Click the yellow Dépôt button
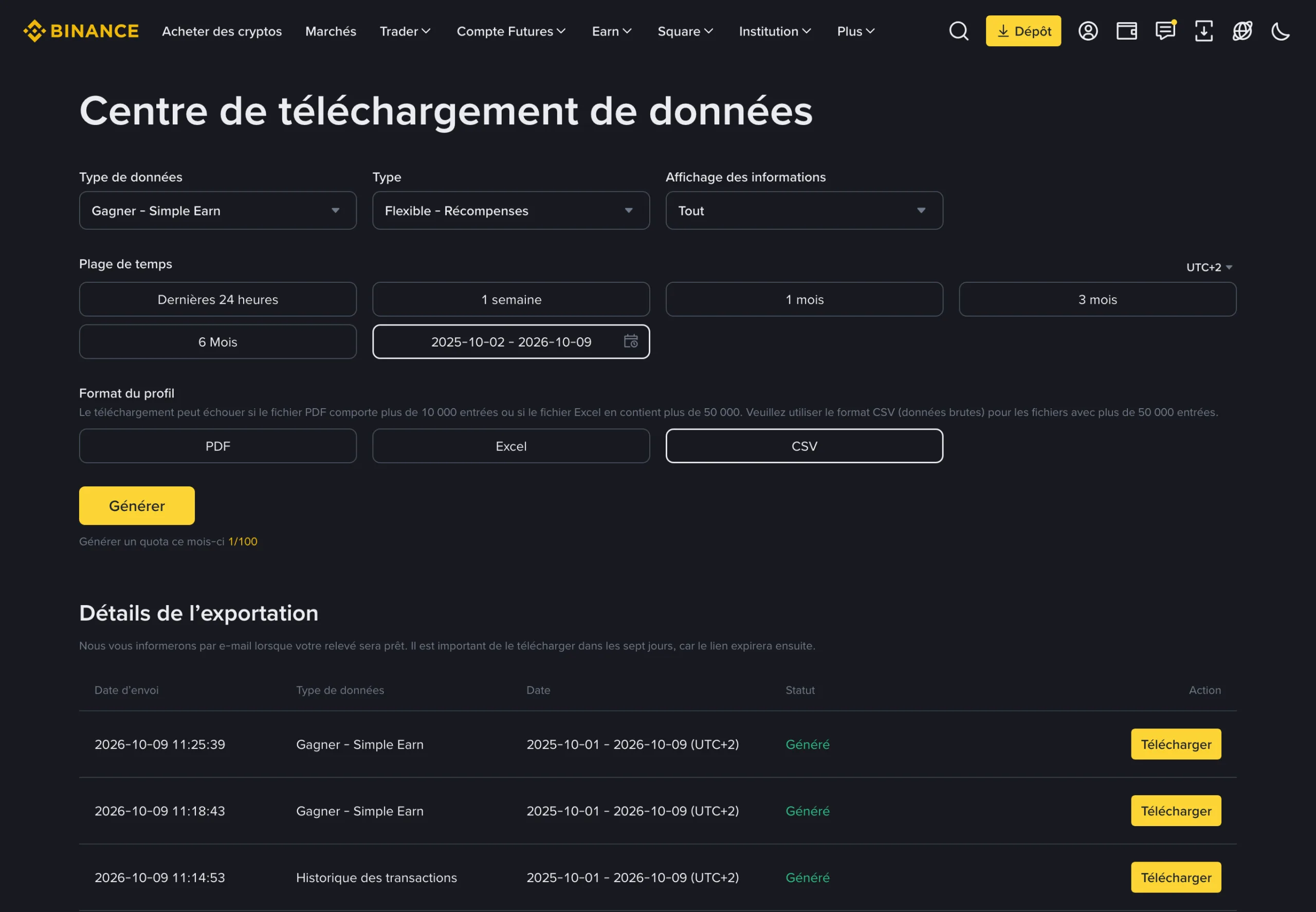 [1023, 31]
